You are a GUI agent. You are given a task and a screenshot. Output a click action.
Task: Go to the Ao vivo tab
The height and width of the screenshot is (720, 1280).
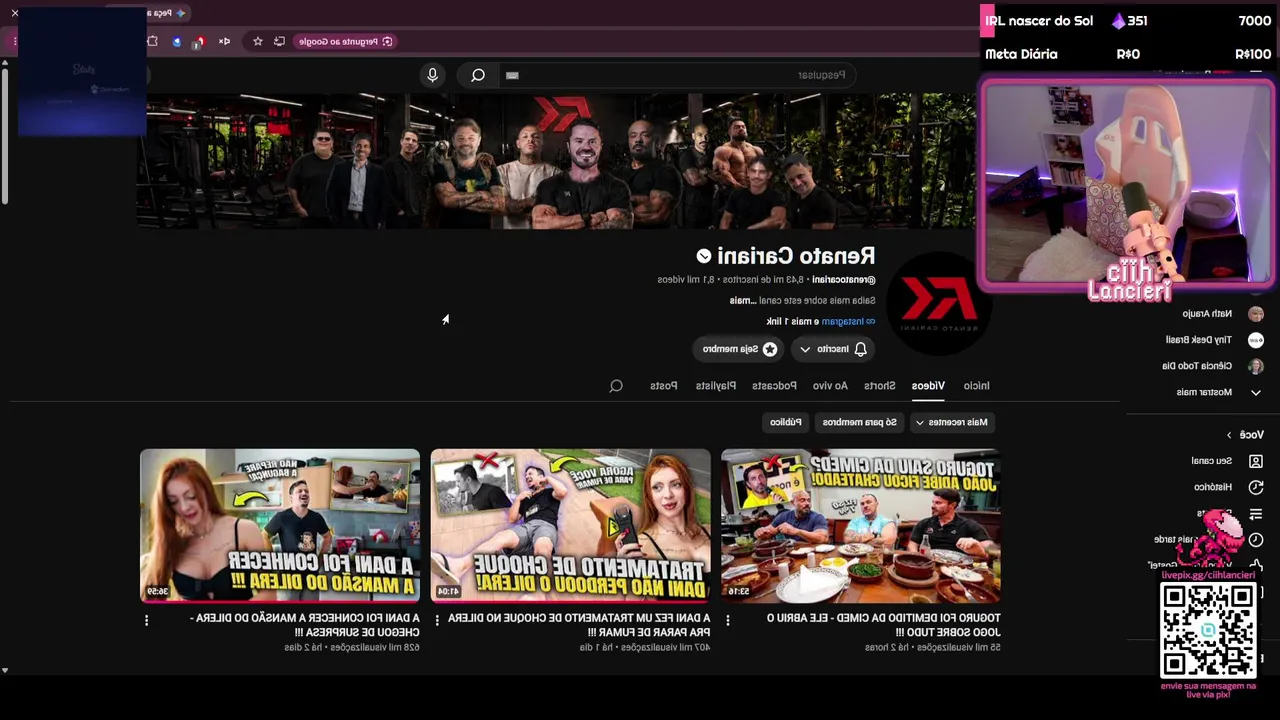coord(830,386)
